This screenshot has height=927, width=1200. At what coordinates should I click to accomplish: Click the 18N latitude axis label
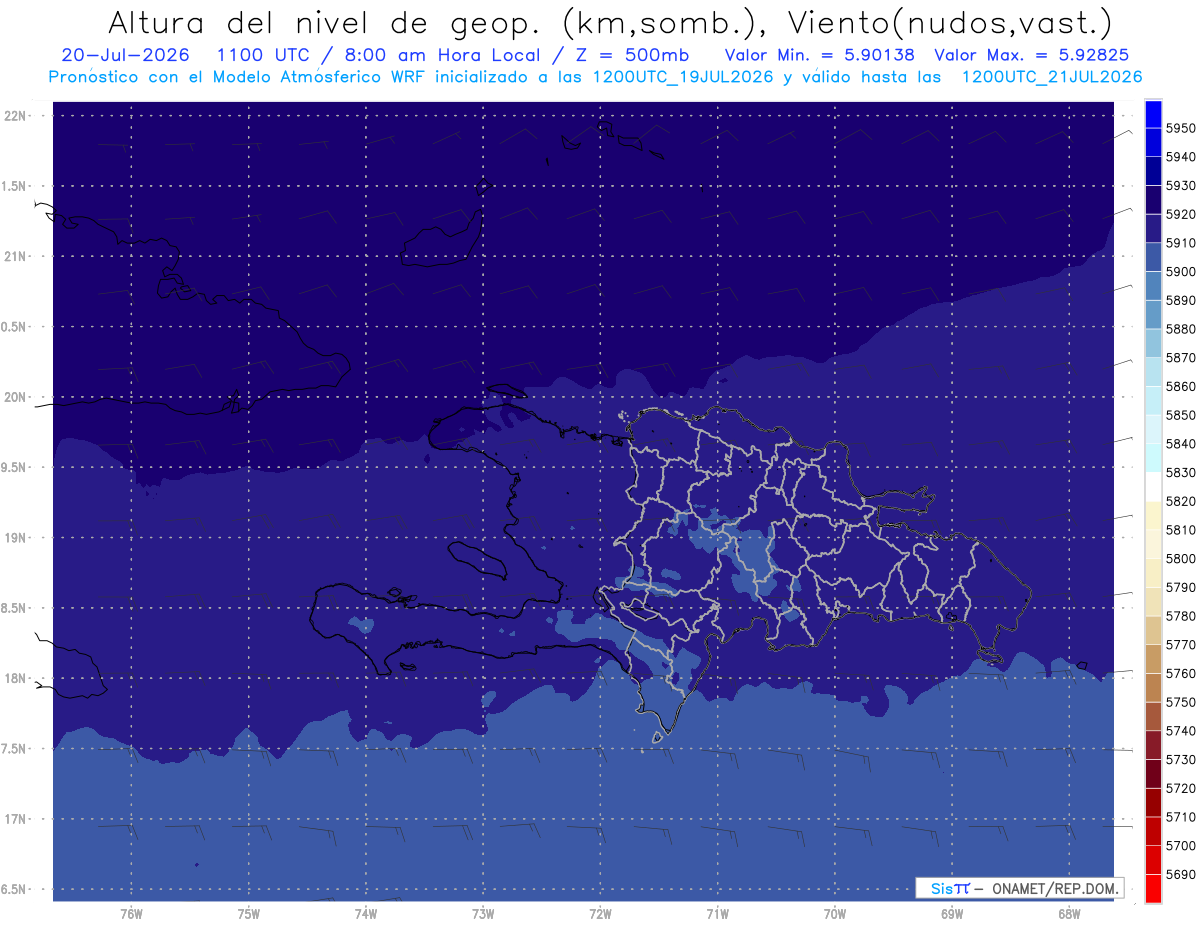tap(16, 678)
